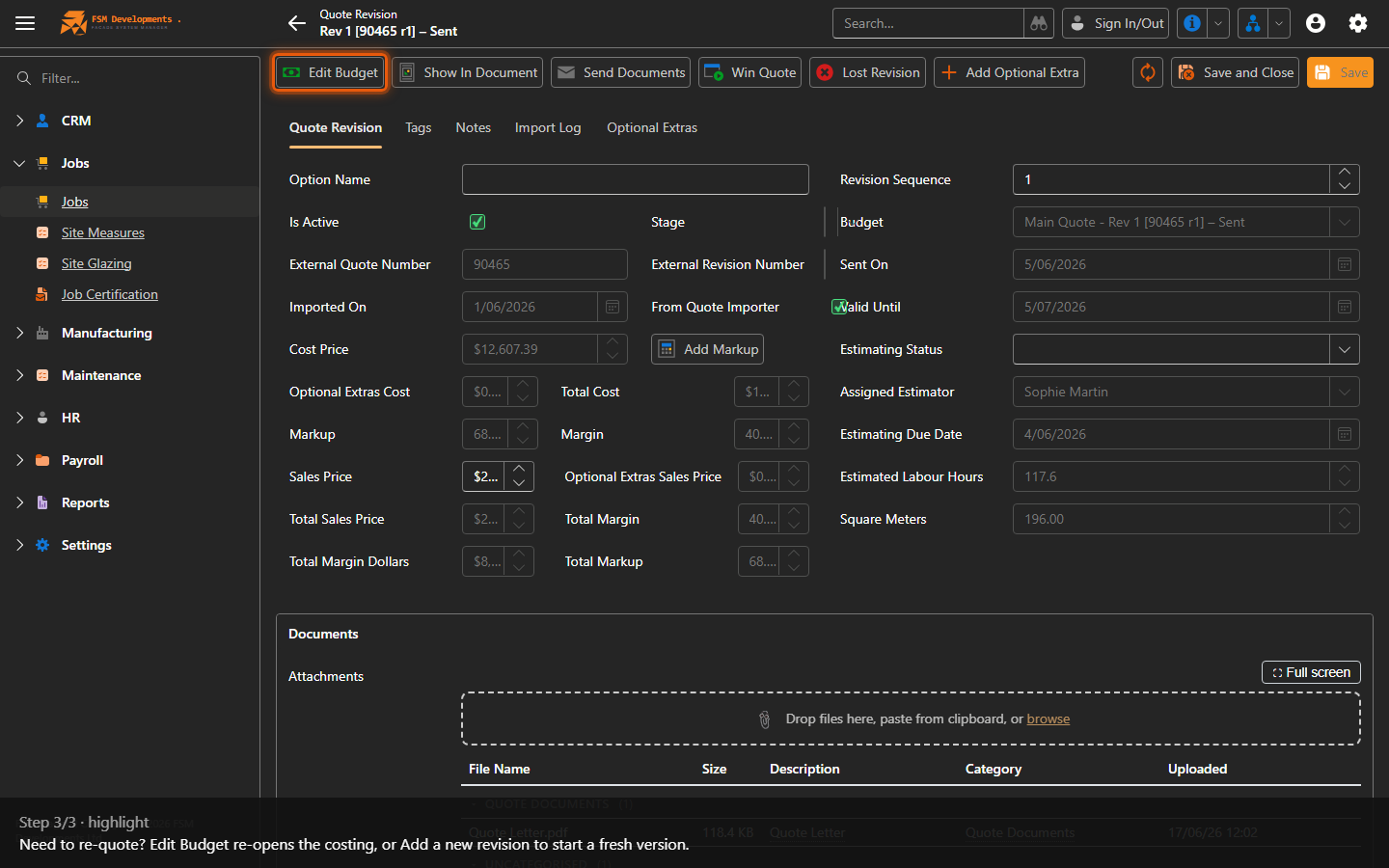Switch to the Tags tab
Viewport: 1389px width, 868px height.
point(419,127)
